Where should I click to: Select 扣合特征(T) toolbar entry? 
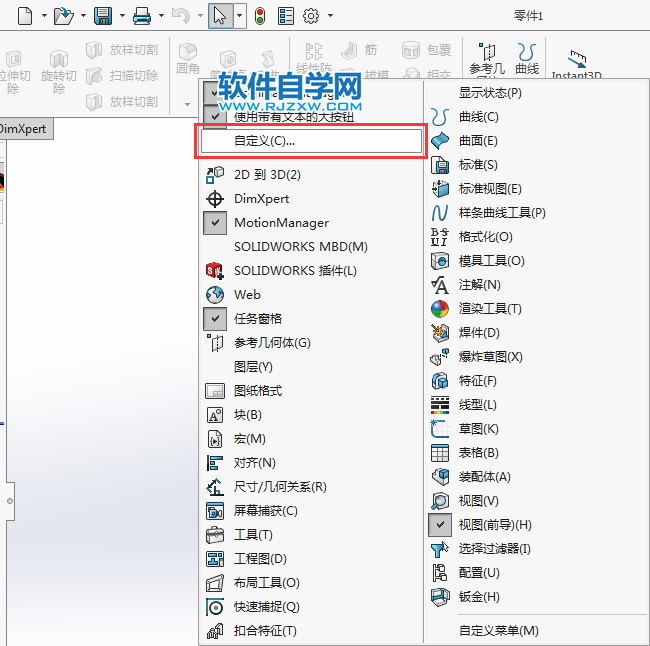[265, 631]
